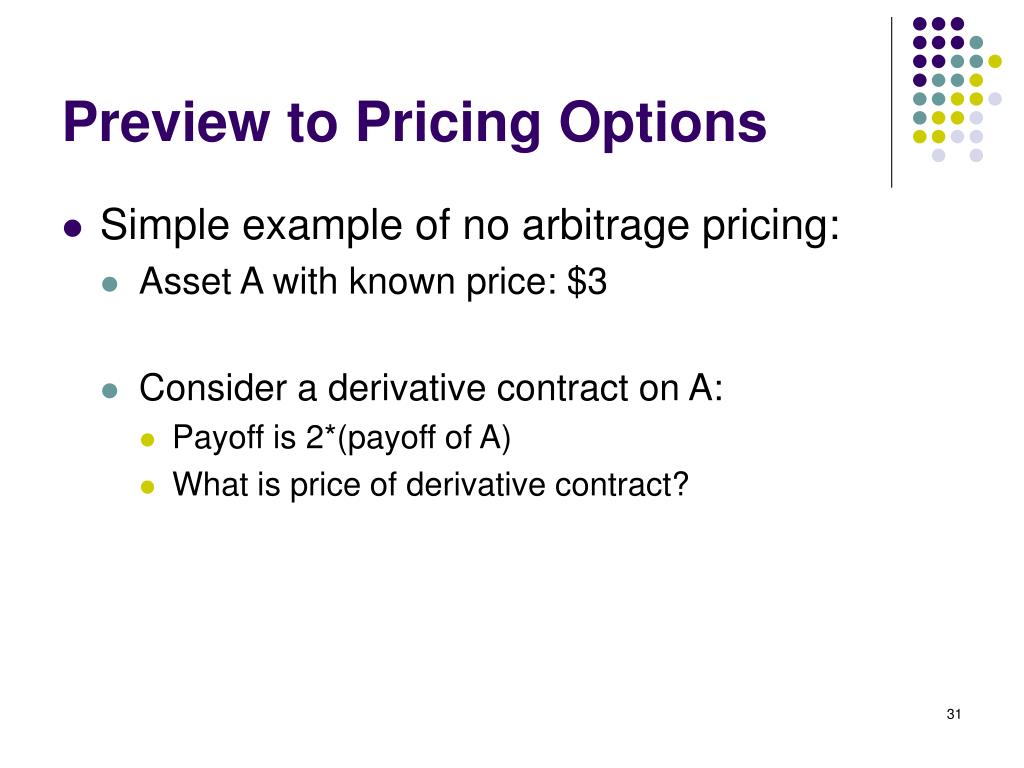Image resolution: width=1024 pixels, height=768 pixels.
Task: Click the decorative dot grid graphic
Action: (957, 89)
